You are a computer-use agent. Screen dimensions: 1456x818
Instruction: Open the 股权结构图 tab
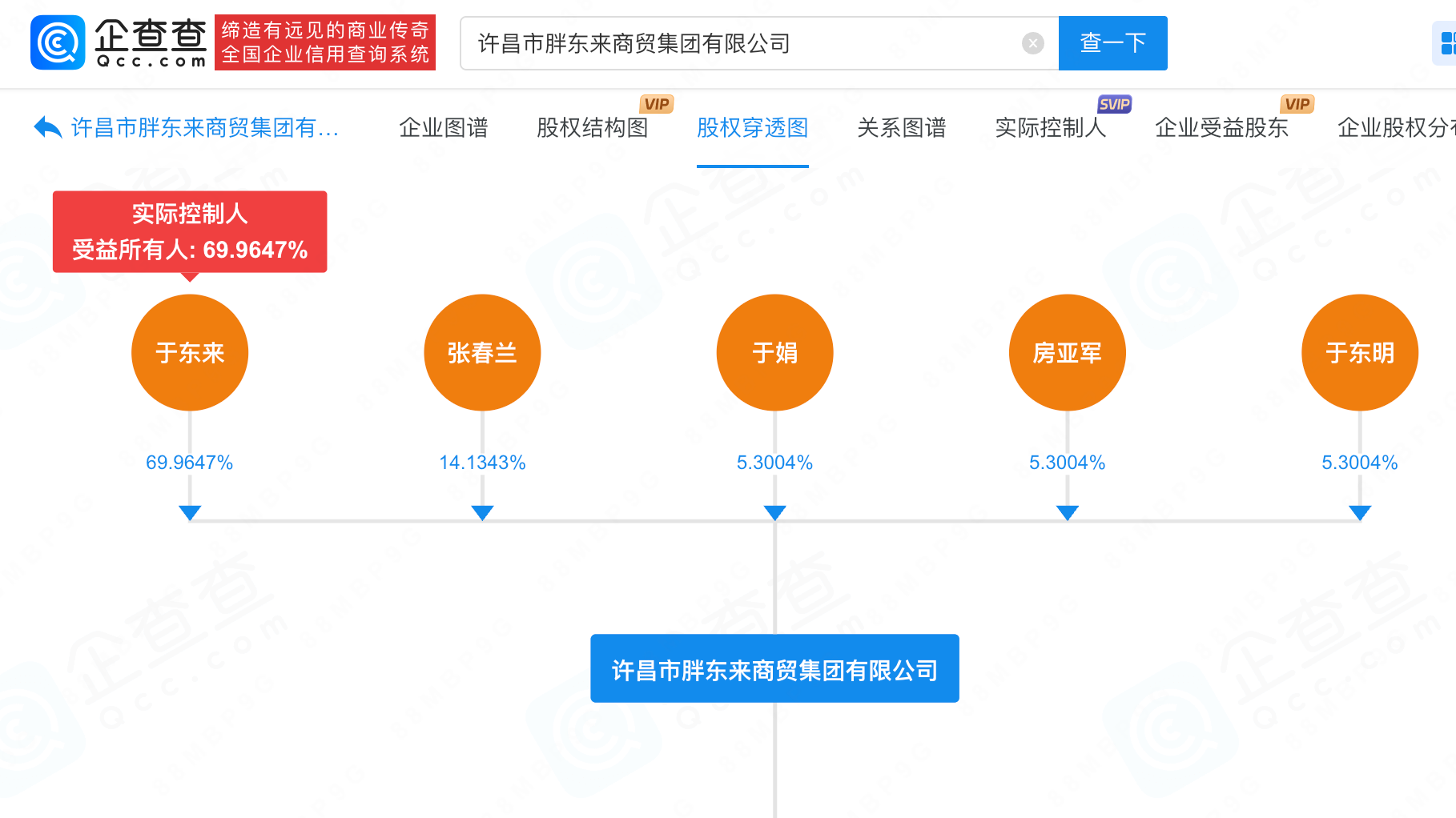(x=592, y=128)
